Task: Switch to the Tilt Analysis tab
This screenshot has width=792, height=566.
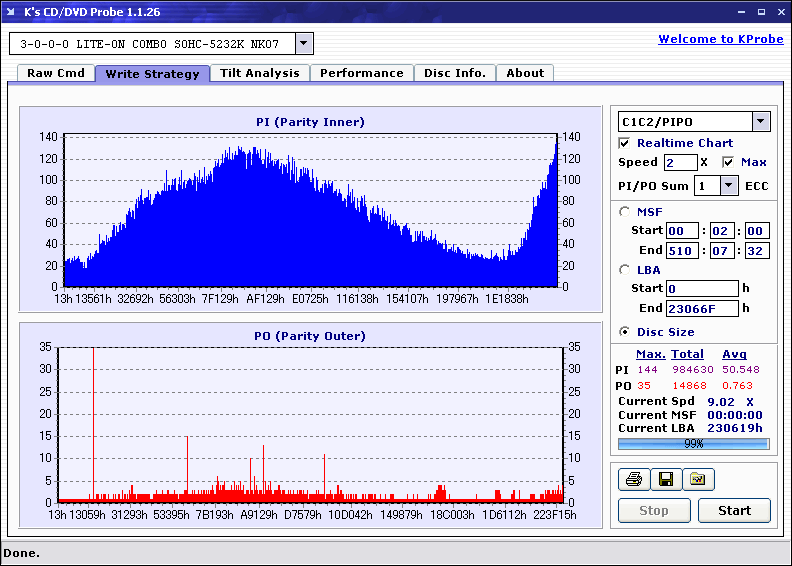Action: [259, 73]
